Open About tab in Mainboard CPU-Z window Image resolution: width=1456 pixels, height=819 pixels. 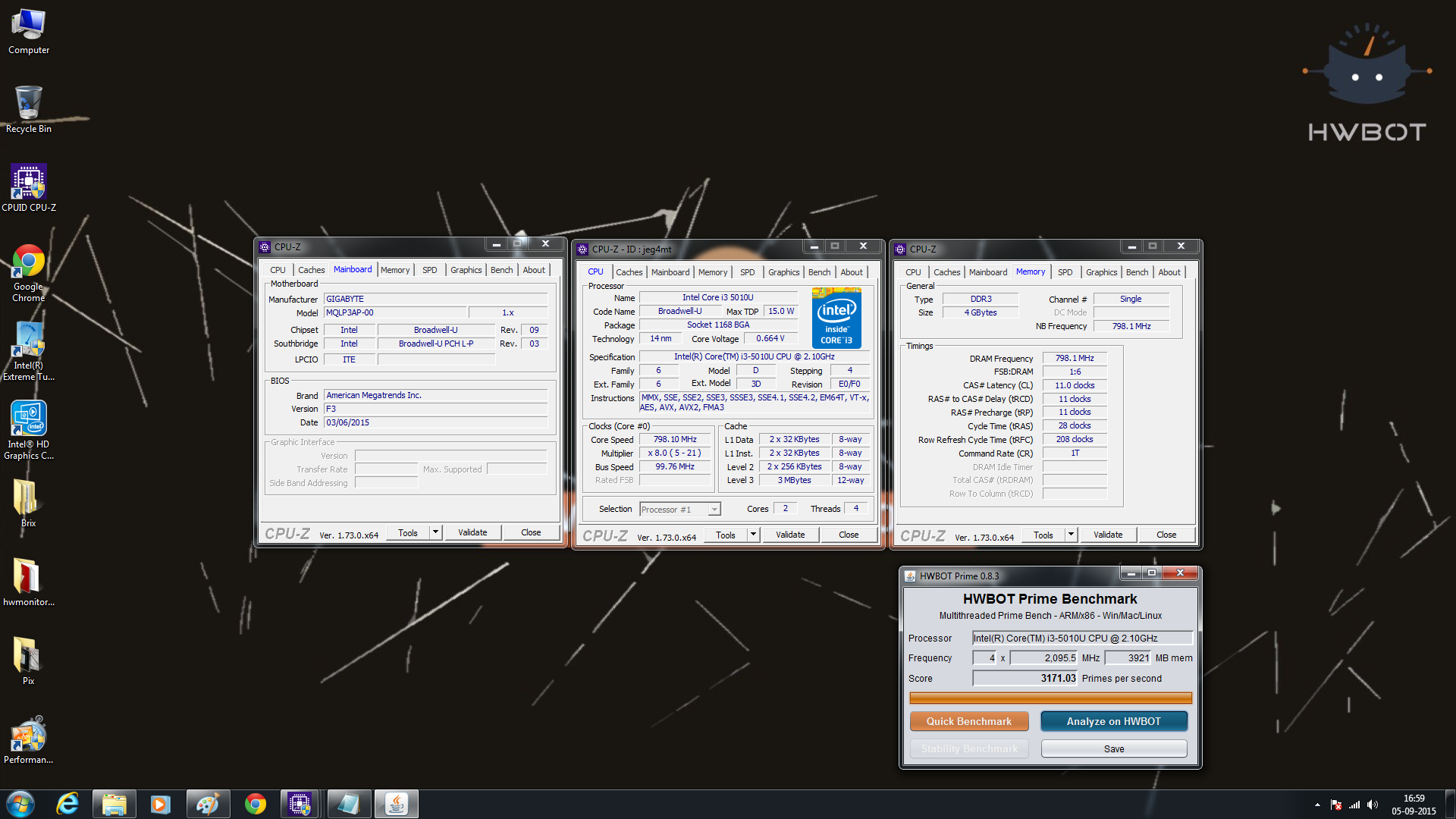click(534, 270)
